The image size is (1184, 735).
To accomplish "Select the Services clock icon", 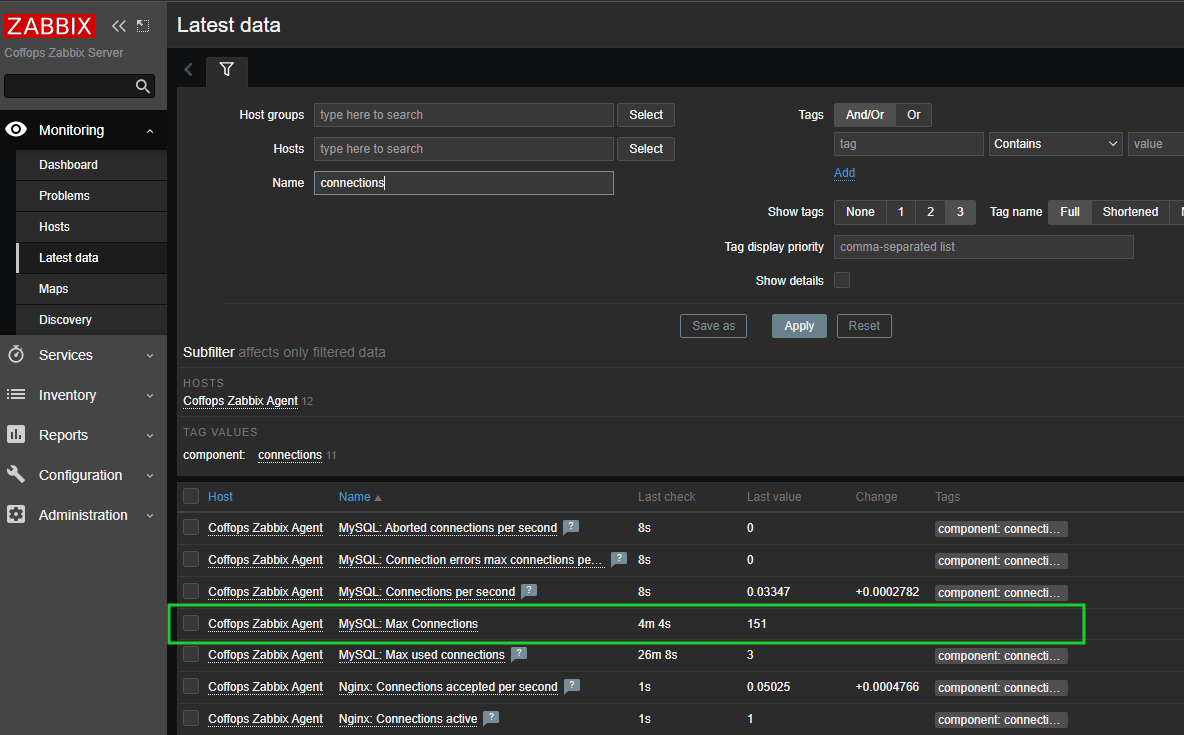I will [15, 355].
